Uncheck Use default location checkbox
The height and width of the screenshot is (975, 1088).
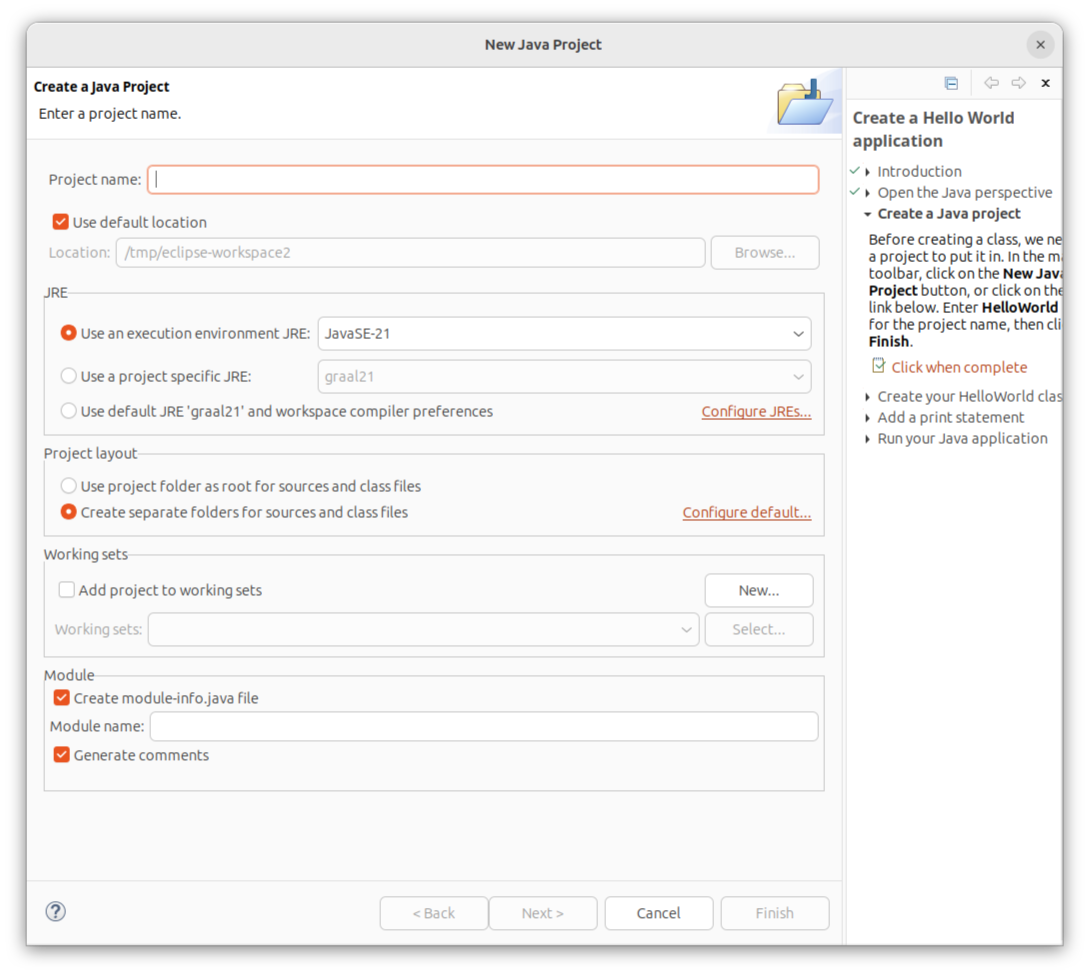pyautogui.click(x=61, y=222)
